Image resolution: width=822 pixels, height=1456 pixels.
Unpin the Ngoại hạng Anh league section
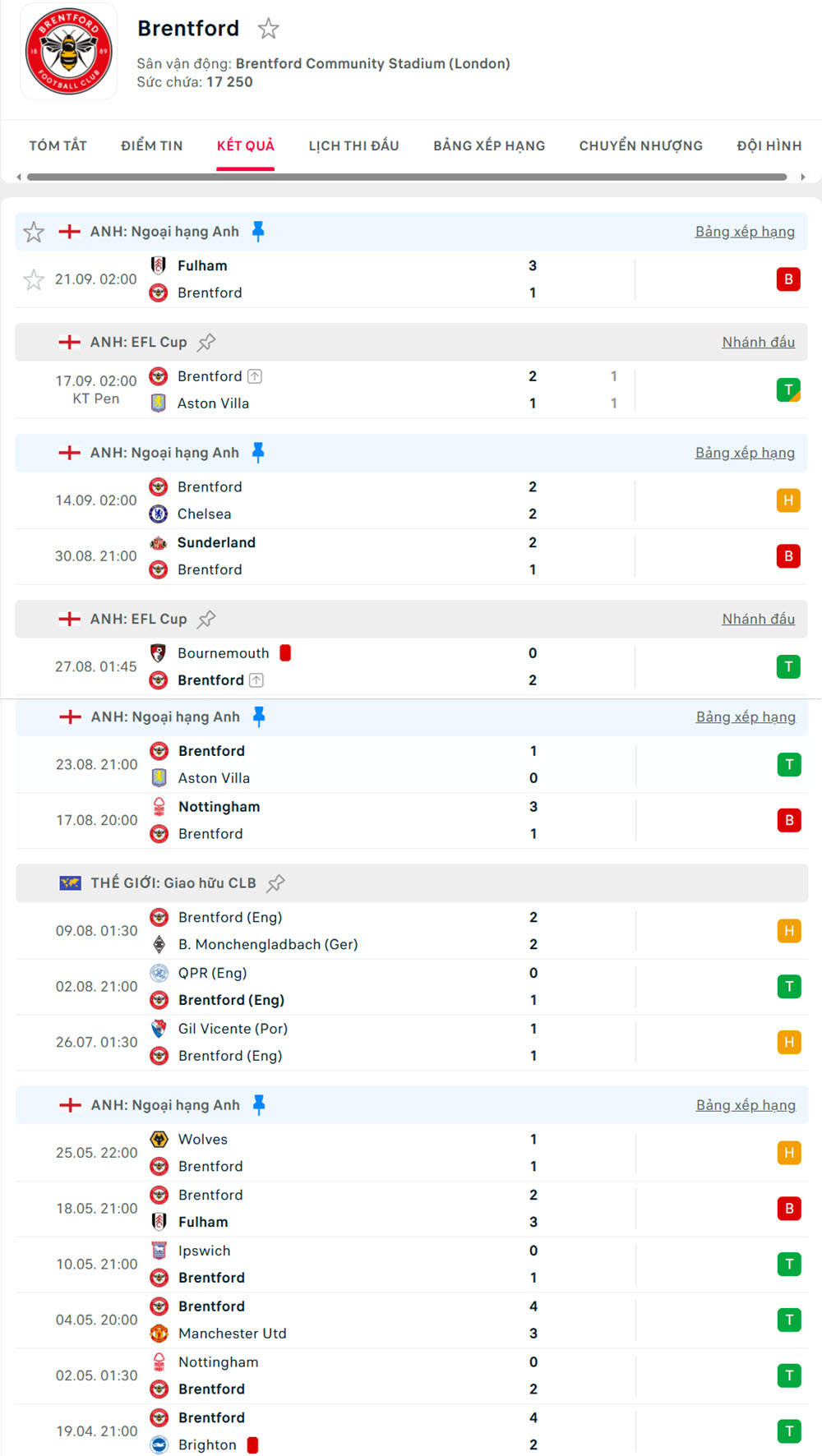pyautogui.click(x=259, y=231)
